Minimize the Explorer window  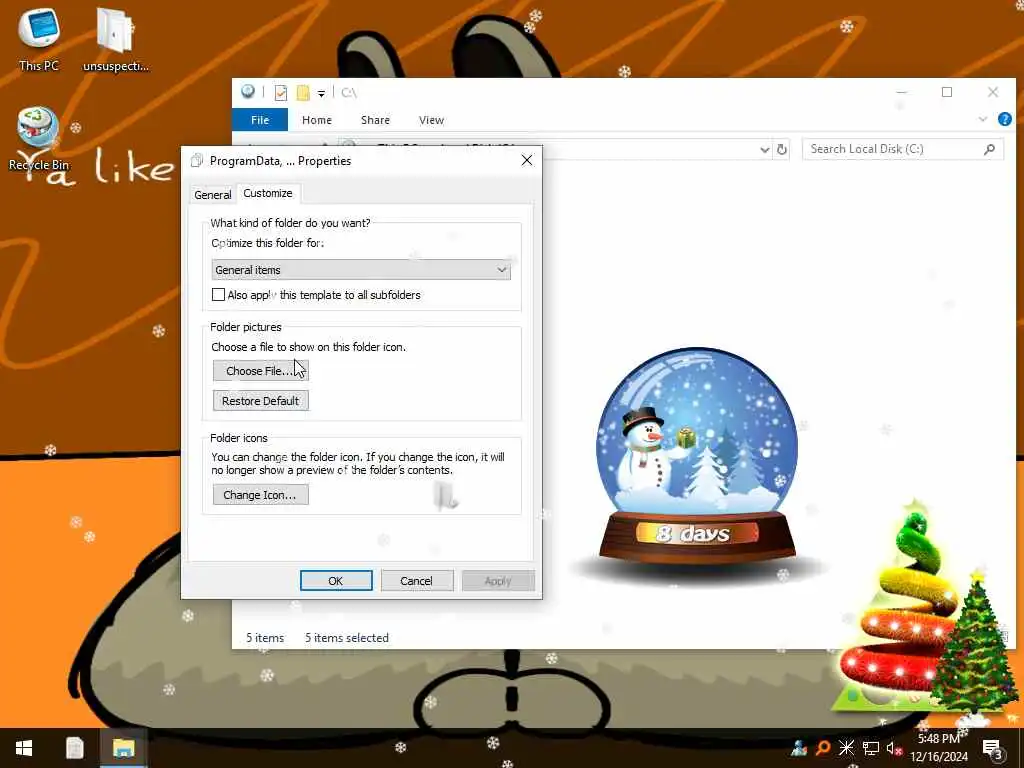click(x=902, y=92)
